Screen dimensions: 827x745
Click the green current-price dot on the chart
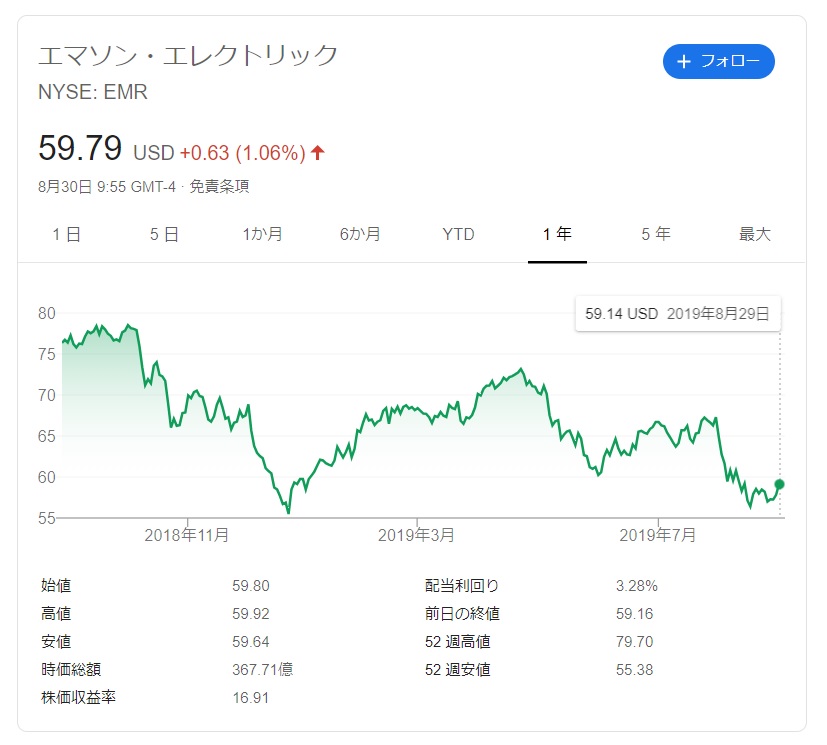click(780, 484)
